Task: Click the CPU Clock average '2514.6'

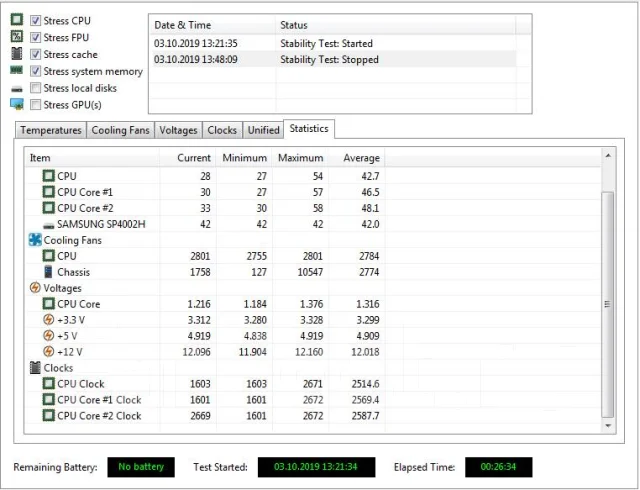Action: tap(365, 383)
